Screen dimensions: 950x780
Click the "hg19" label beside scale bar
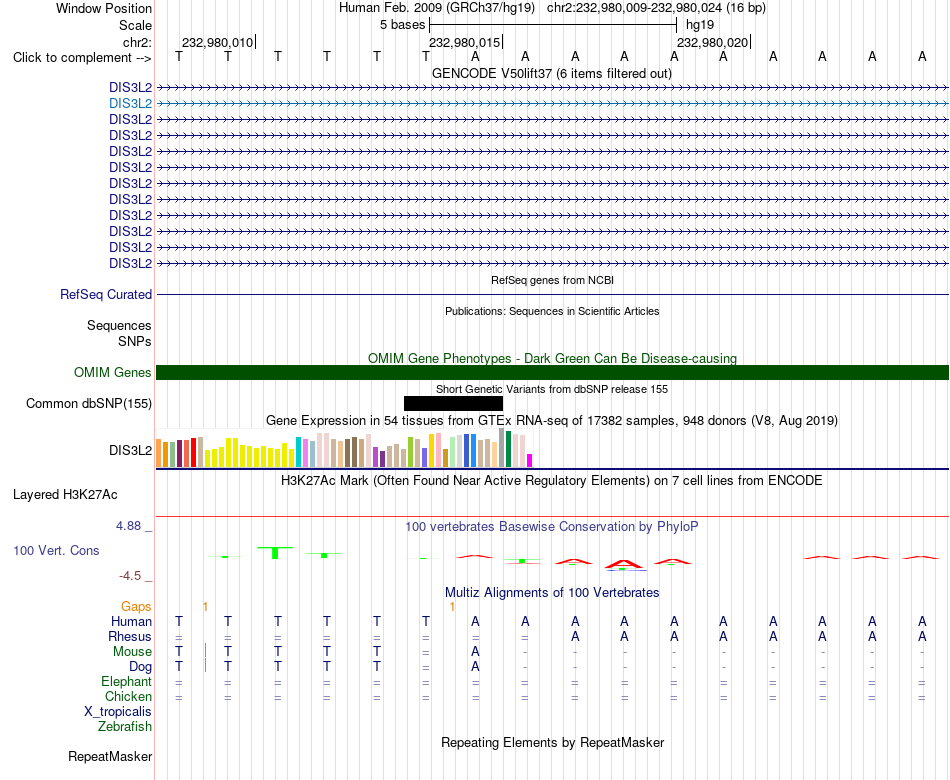(x=700, y=25)
